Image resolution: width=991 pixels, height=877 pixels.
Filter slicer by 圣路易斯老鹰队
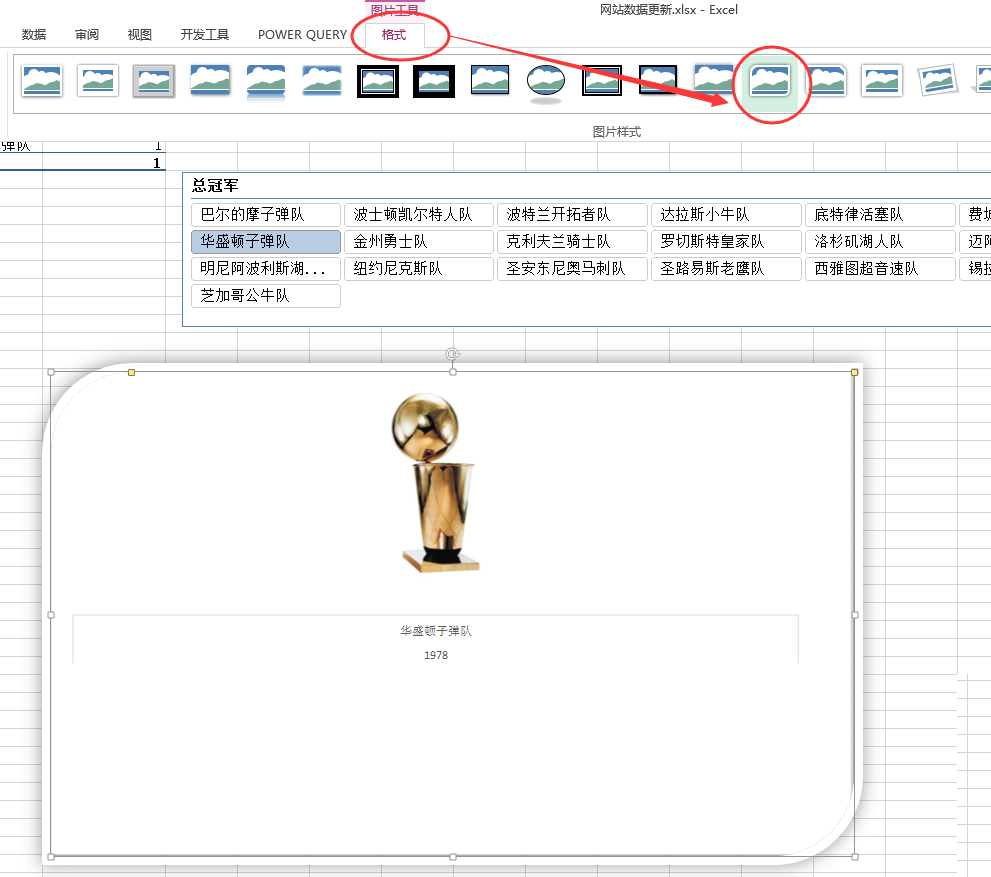(726, 269)
